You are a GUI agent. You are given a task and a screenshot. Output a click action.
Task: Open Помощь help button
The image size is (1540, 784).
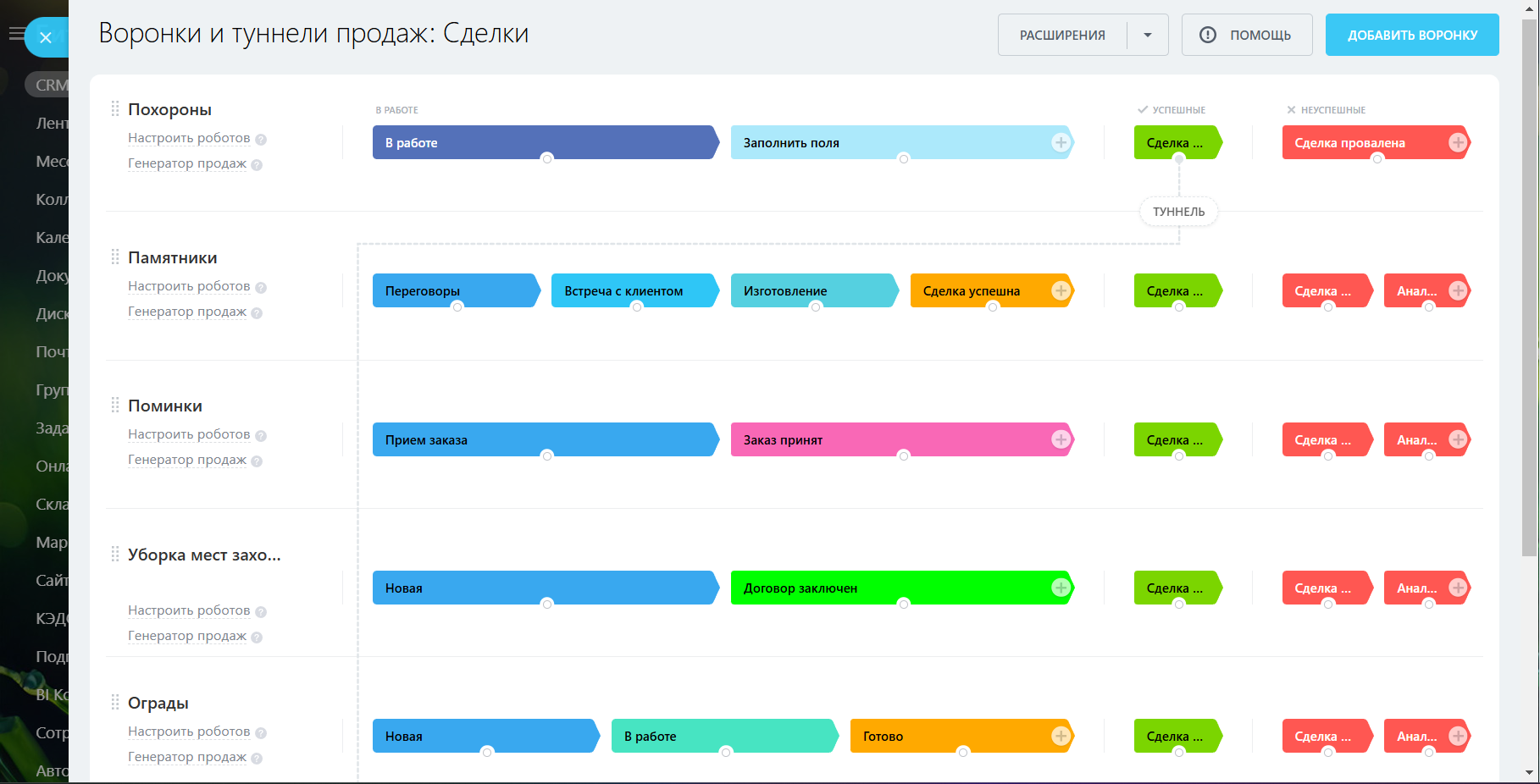[x=1246, y=36]
